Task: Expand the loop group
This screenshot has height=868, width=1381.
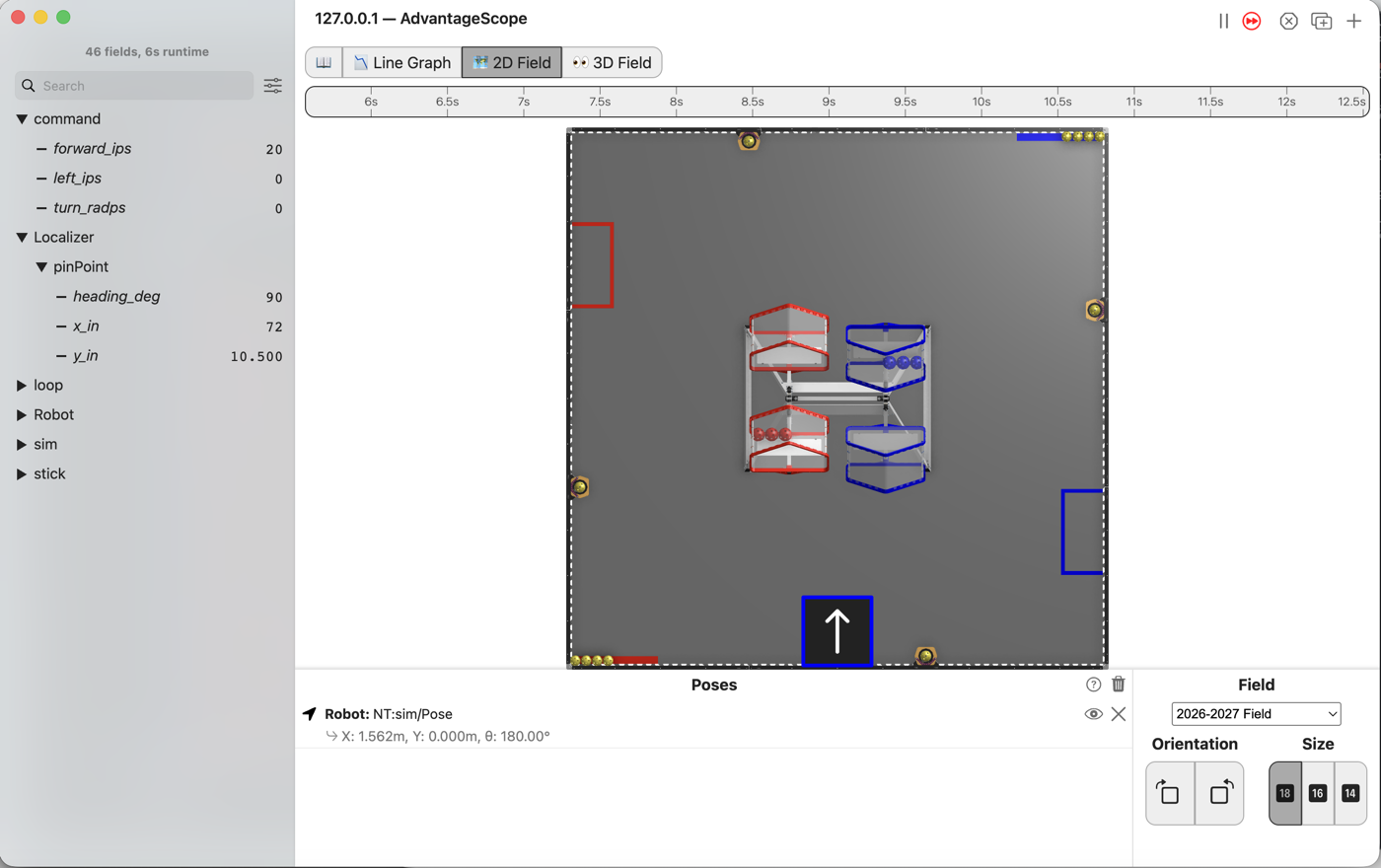Action: pos(22,386)
